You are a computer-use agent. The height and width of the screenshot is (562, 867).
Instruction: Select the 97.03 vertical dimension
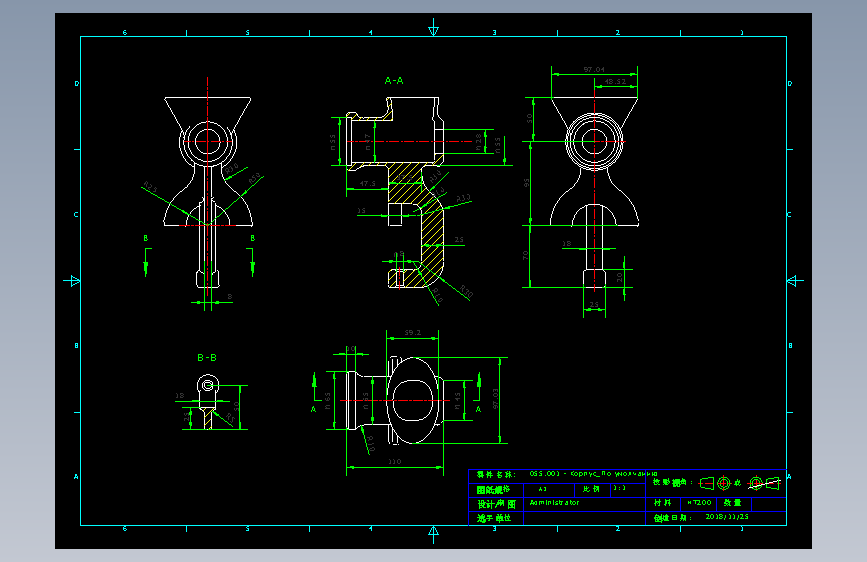pos(495,398)
